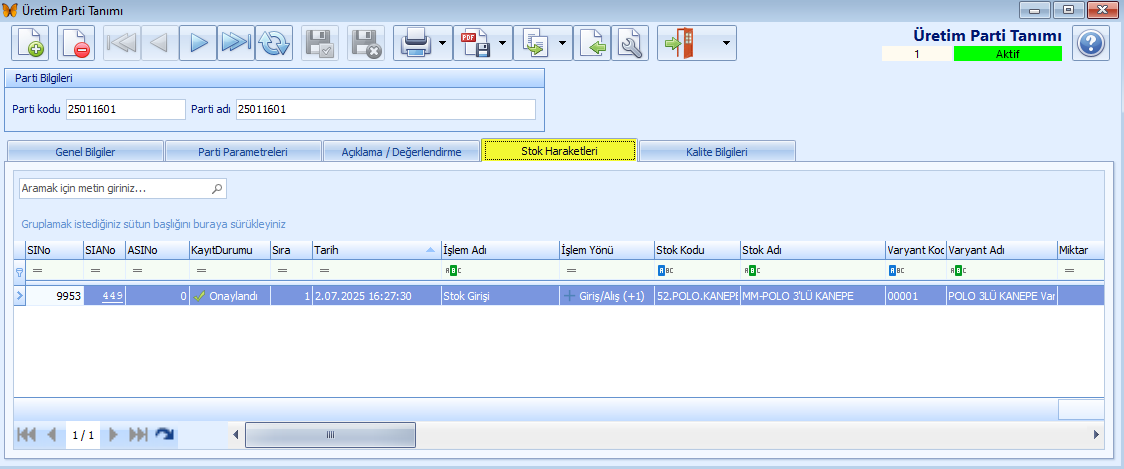Go to next grid page in pager
The height and width of the screenshot is (469, 1124).
point(113,434)
